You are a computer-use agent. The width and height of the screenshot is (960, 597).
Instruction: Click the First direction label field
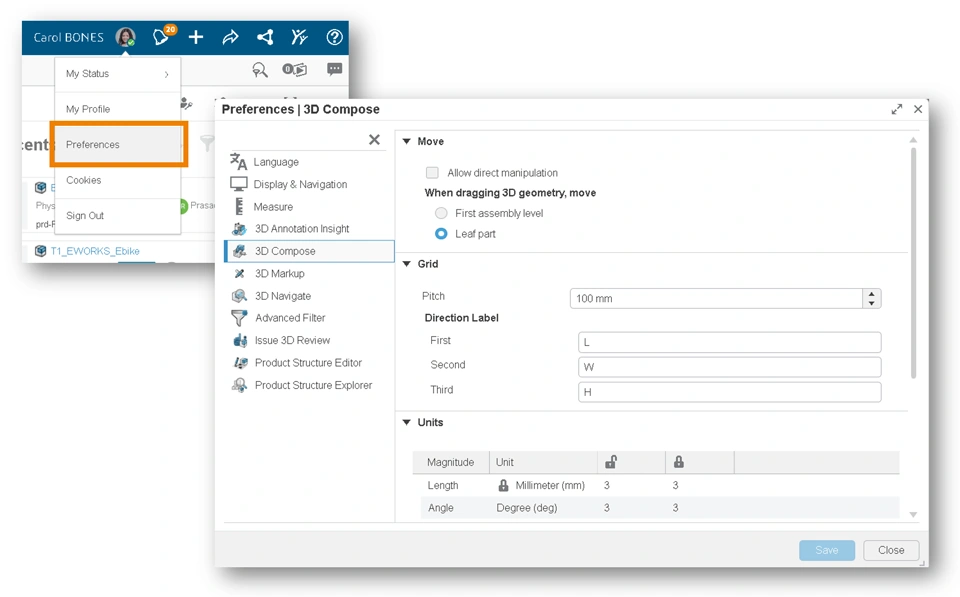(x=729, y=342)
